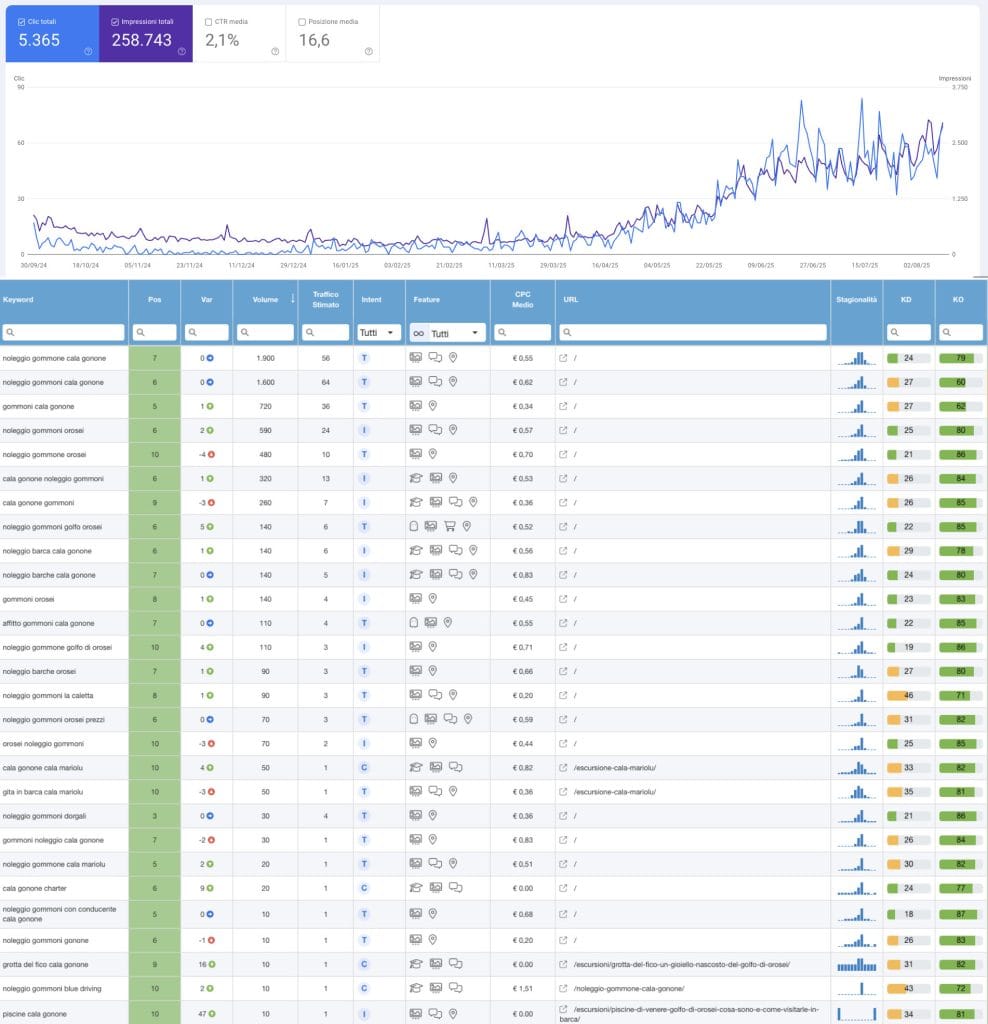This screenshot has height=1024, width=988.
Task: Open the external link icon for gommoni orosei row
Action: [563, 599]
